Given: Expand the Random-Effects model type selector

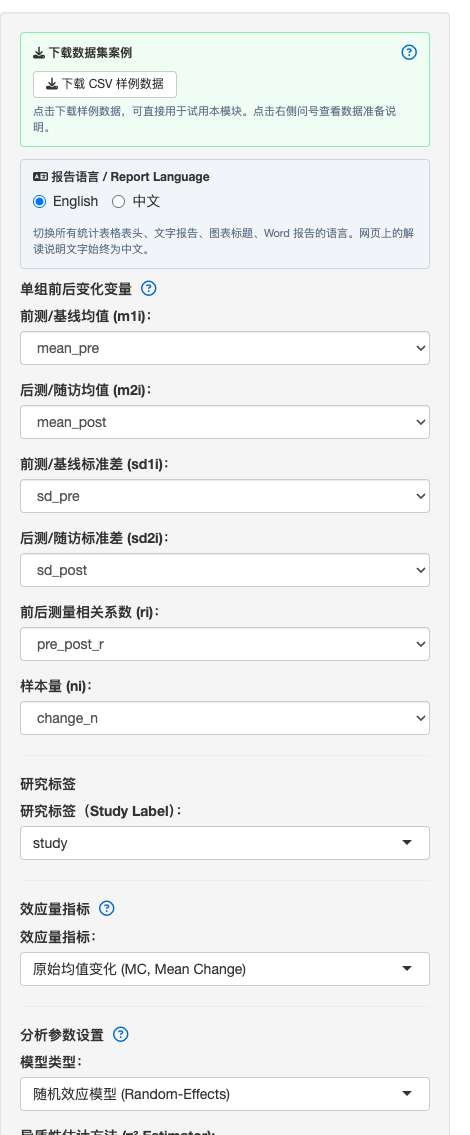Looking at the screenshot, I should click(224, 1094).
